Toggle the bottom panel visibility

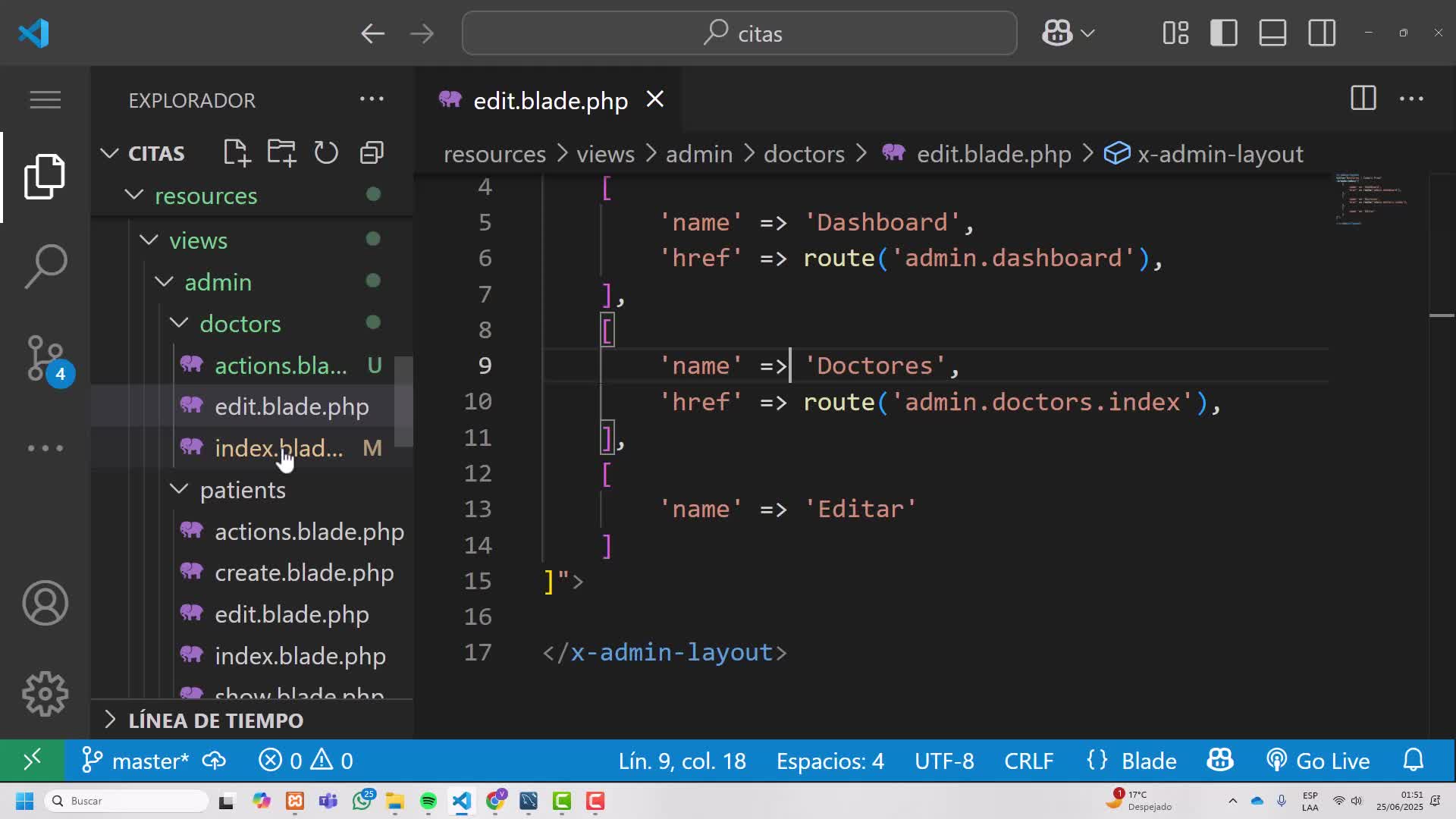[x=1272, y=33]
